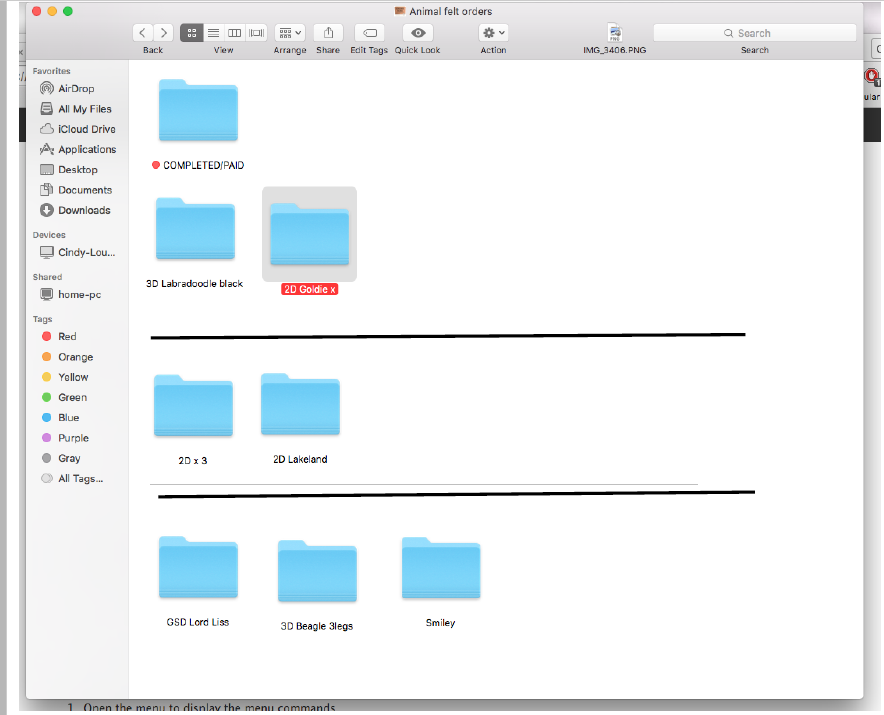Select the 3D Labradoodle black folder
Viewport: 884px width, 715px height.
tap(196, 229)
